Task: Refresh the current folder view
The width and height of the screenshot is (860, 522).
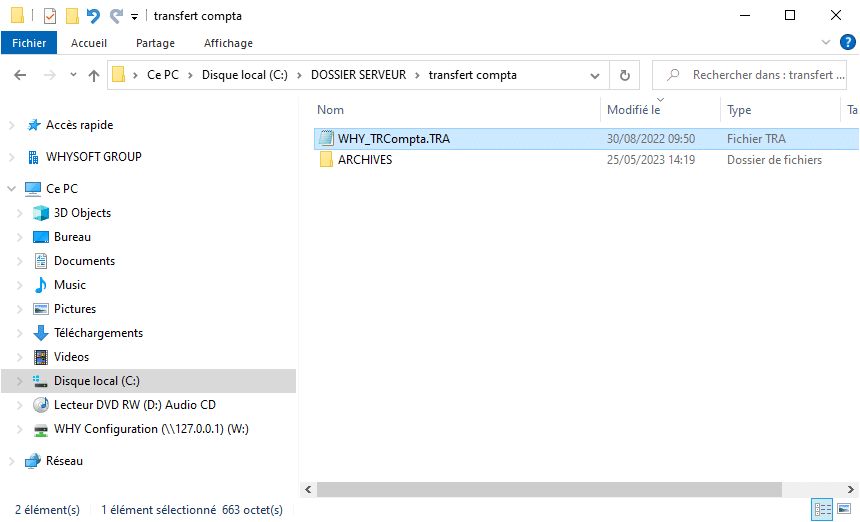Action: point(625,75)
